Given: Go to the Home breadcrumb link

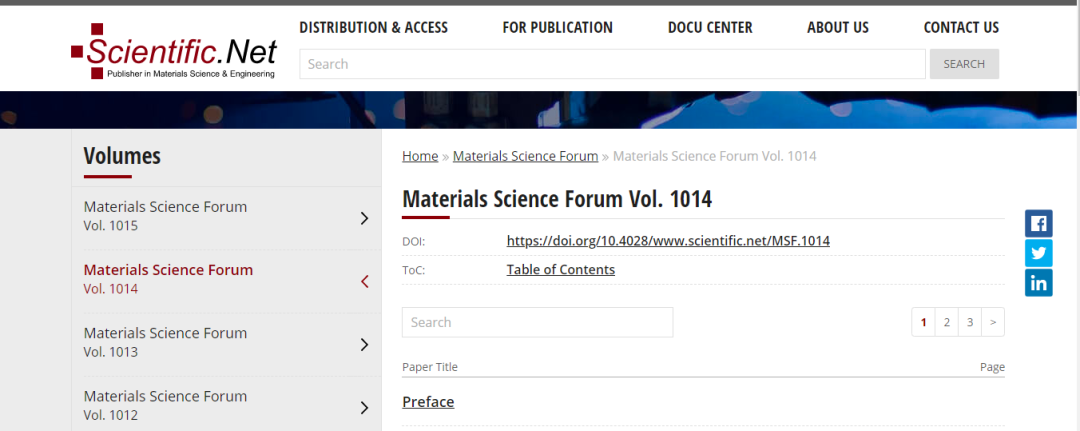Looking at the screenshot, I should [420, 156].
